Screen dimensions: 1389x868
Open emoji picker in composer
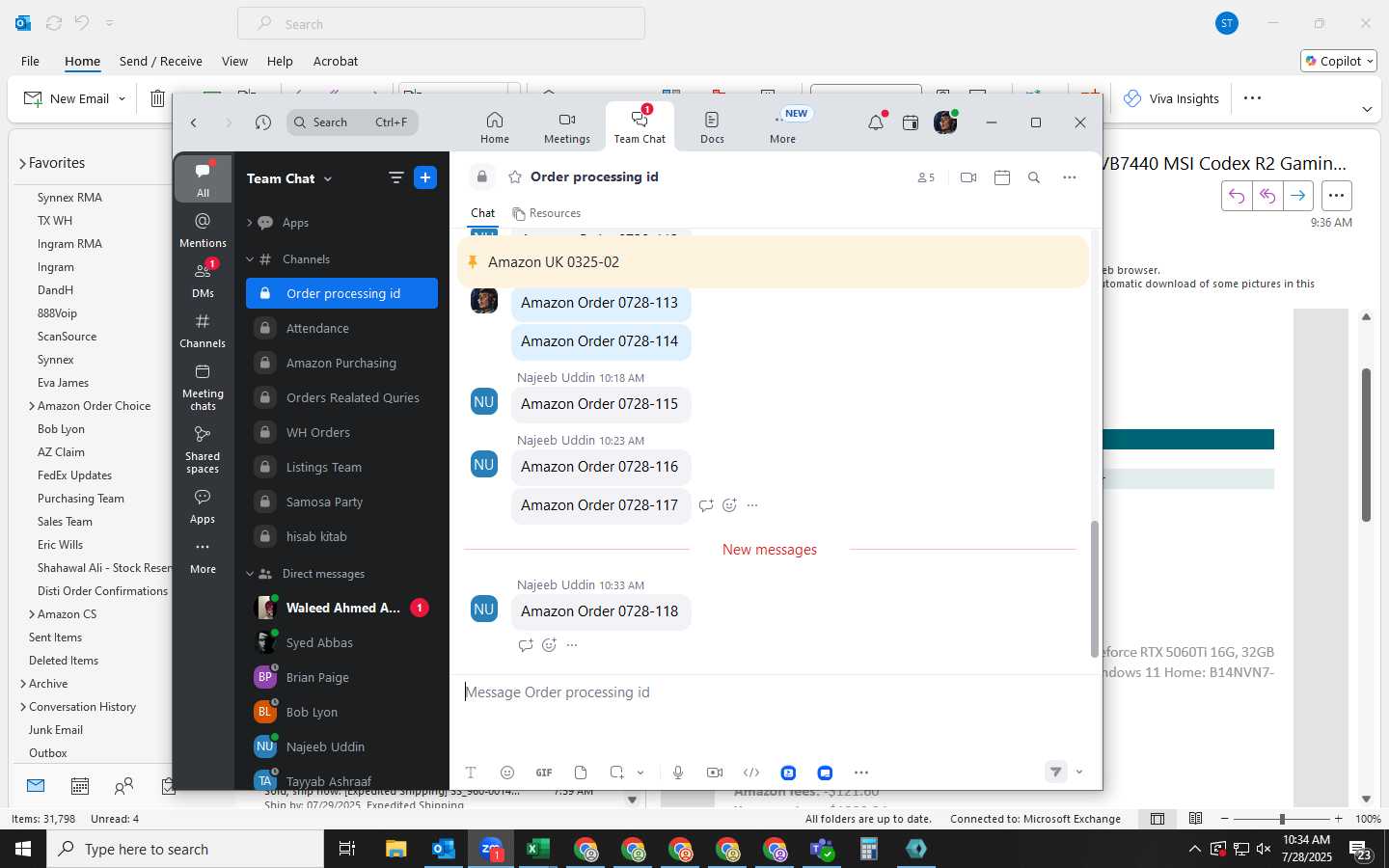[x=507, y=773]
